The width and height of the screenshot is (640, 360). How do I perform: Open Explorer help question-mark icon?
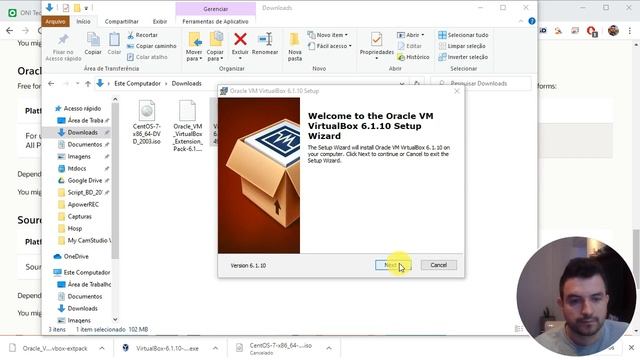point(532,21)
